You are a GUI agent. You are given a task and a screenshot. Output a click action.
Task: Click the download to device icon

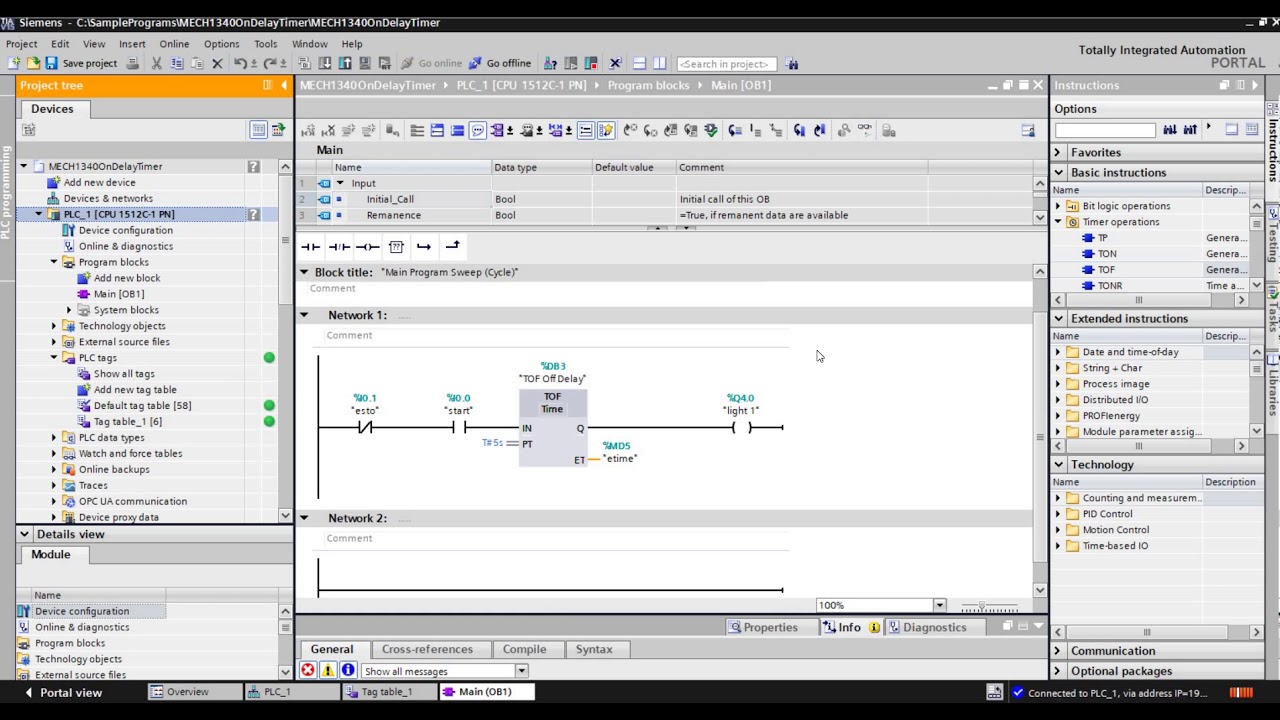(x=325, y=63)
